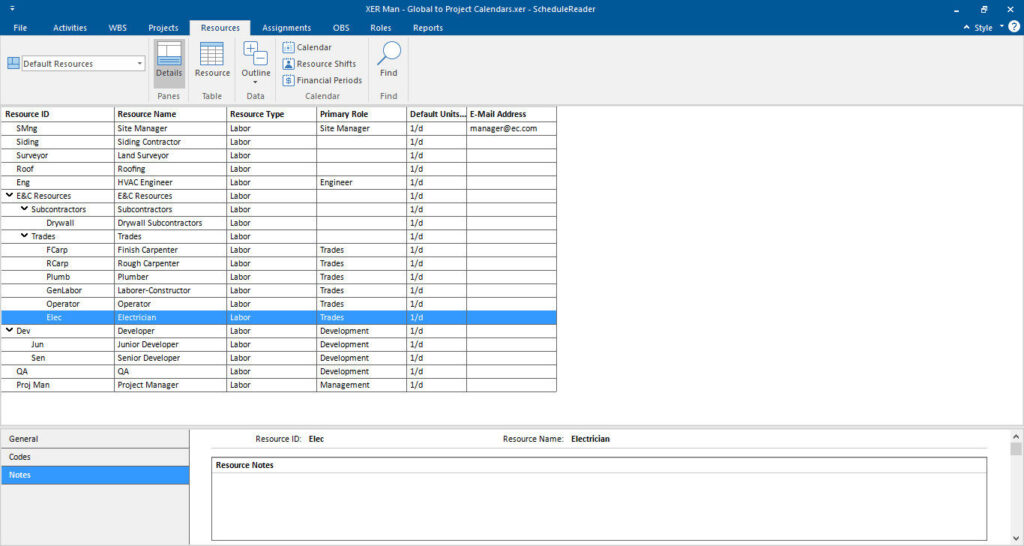The width and height of the screenshot is (1024, 546).
Task: Select the Project Manager row
Action: click(x=279, y=385)
